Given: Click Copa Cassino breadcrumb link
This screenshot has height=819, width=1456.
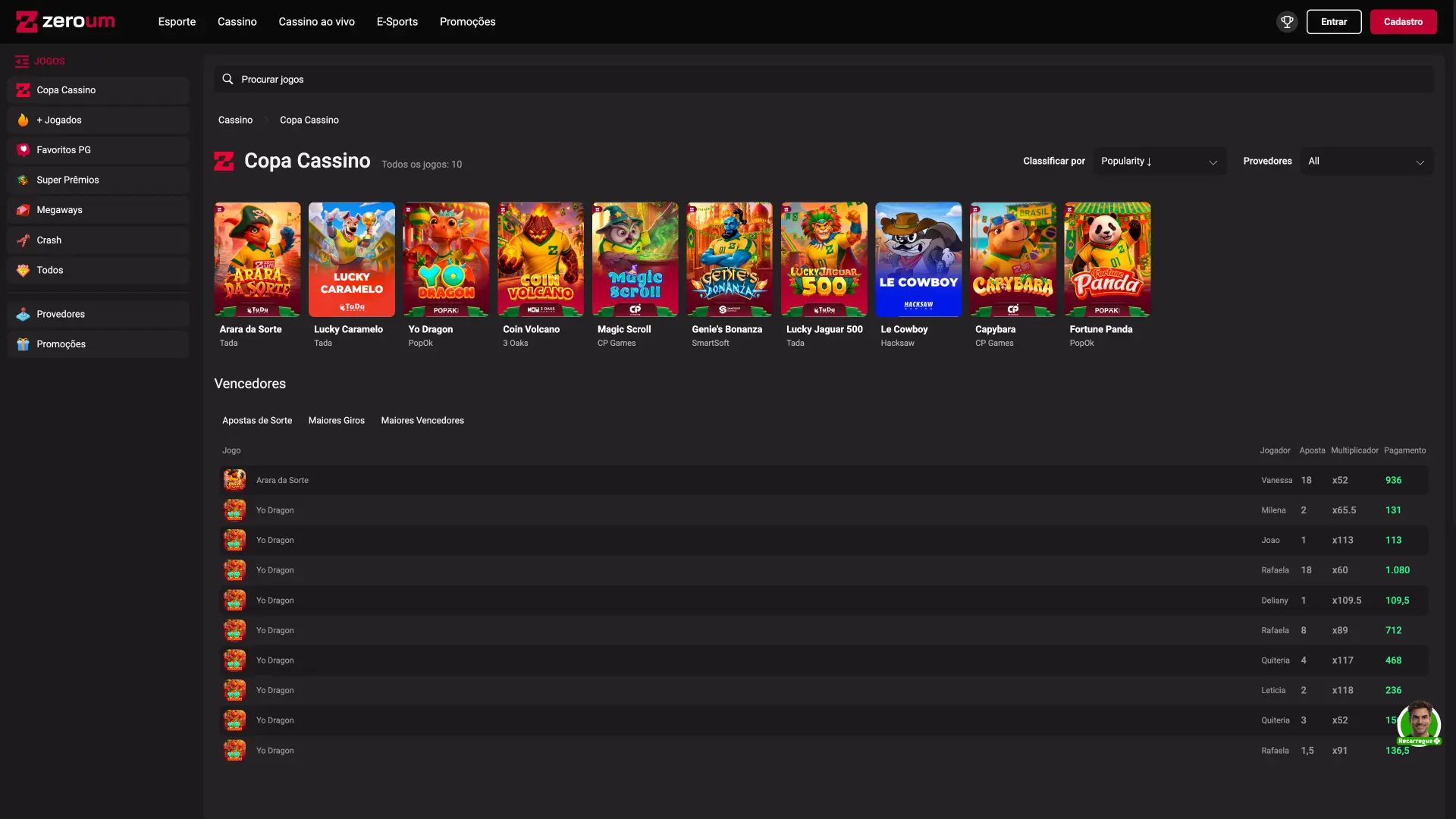Looking at the screenshot, I should pos(309,121).
